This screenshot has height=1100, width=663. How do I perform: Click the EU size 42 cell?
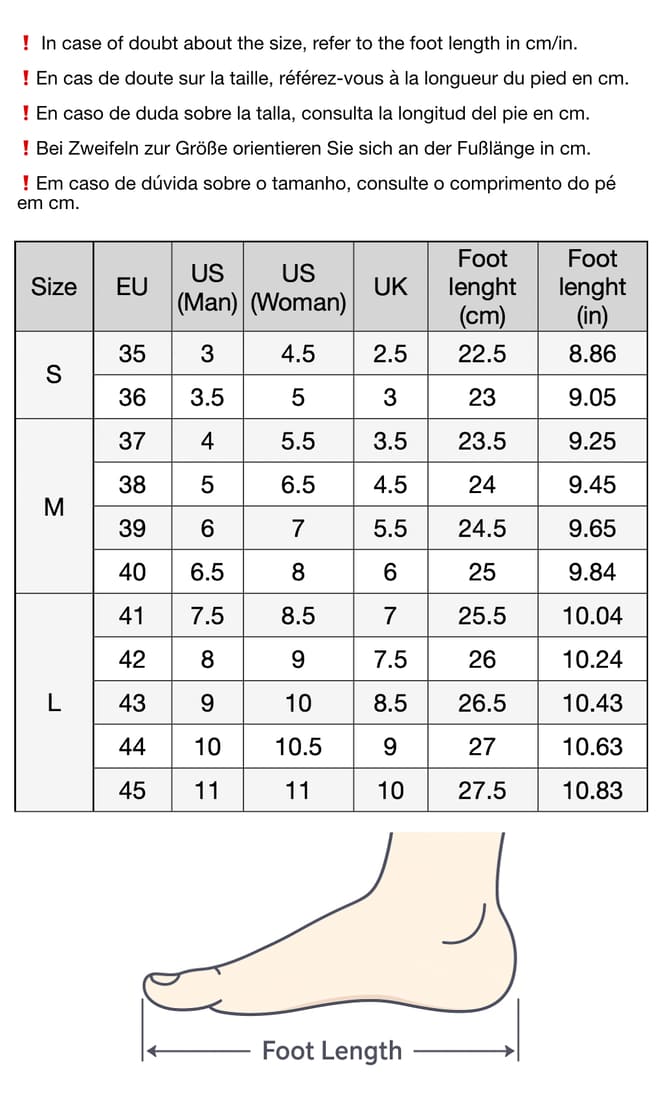[132, 659]
